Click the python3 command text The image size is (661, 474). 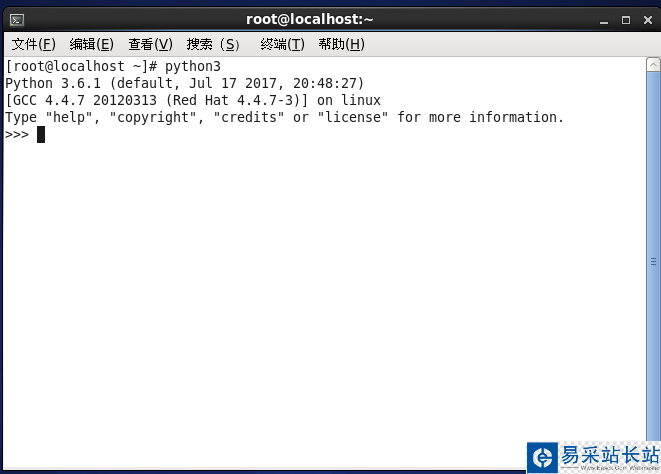tap(193, 67)
